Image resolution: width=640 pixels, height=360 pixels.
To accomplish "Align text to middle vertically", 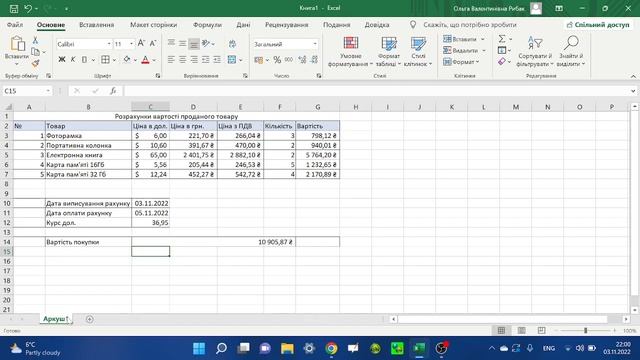I will (x=182, y=43).
